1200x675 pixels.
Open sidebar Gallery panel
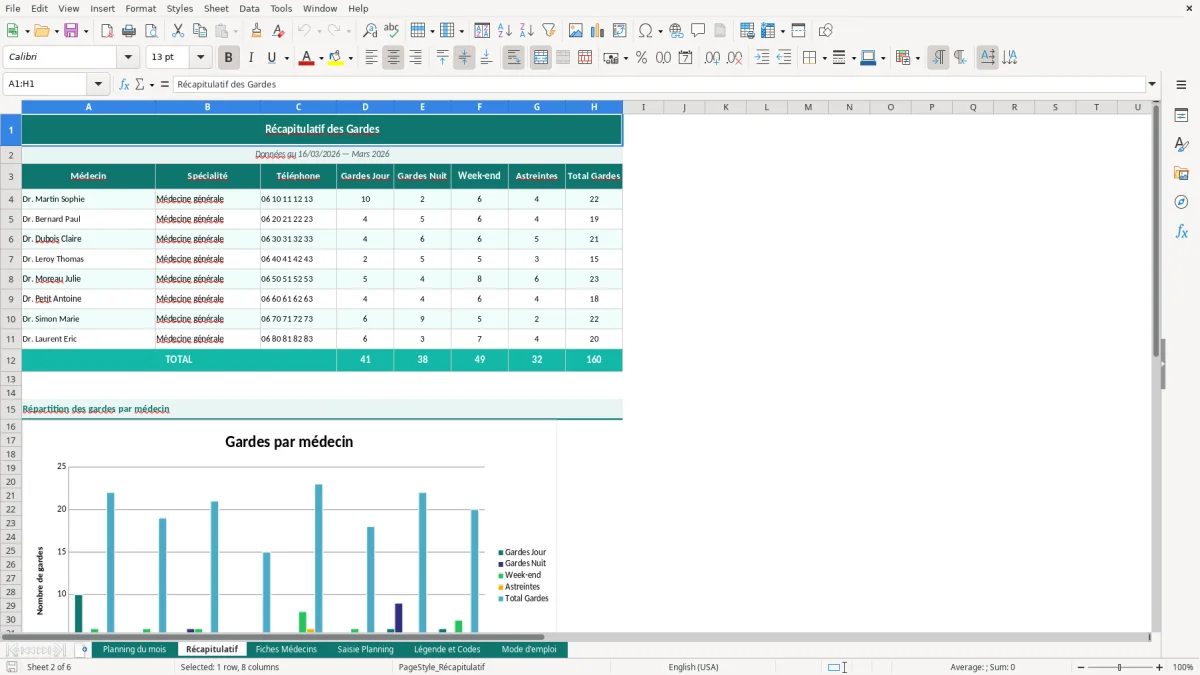[x=1181, y=173]
